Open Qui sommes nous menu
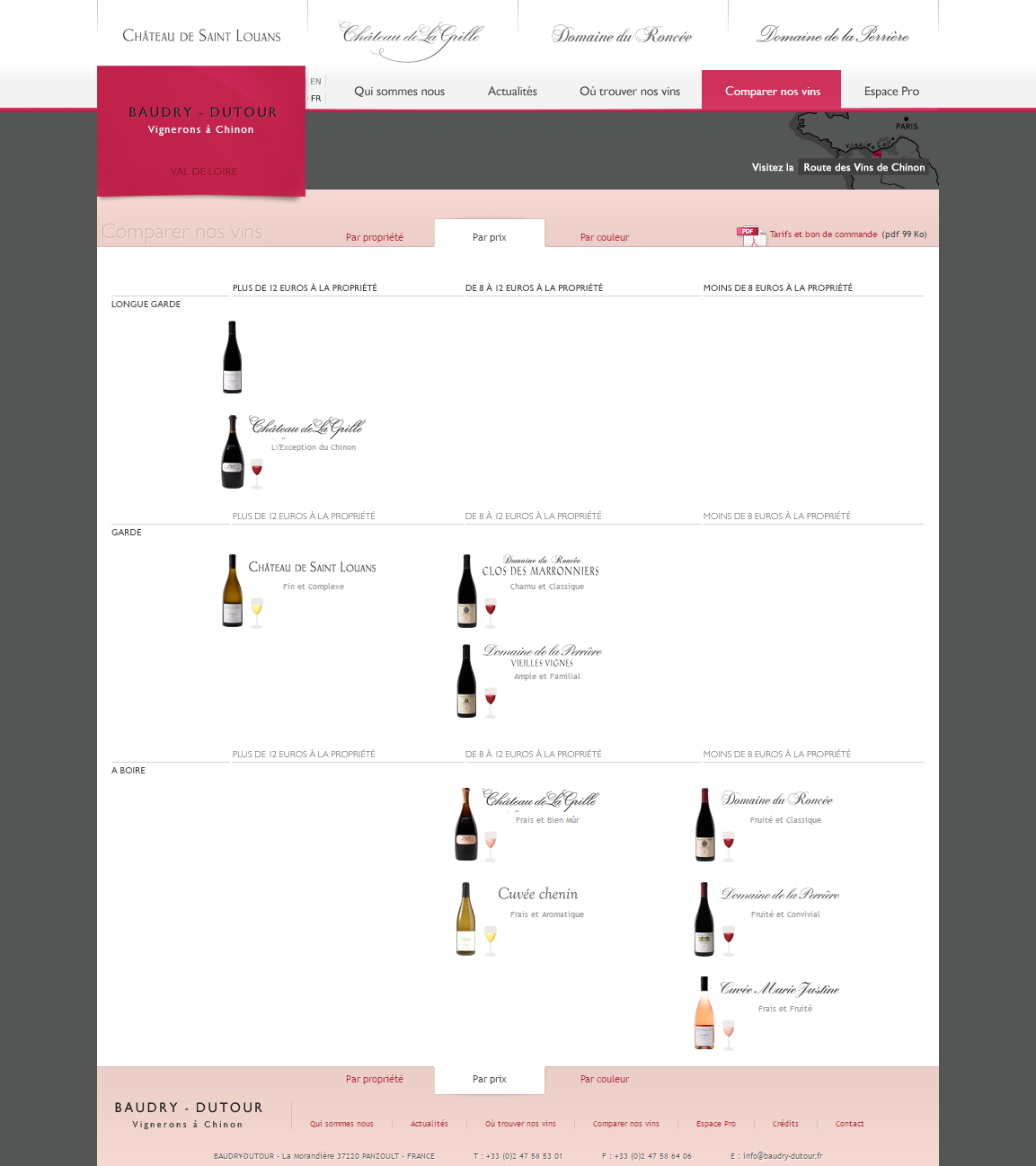1036x1166 pixels. tap(399, 91)
